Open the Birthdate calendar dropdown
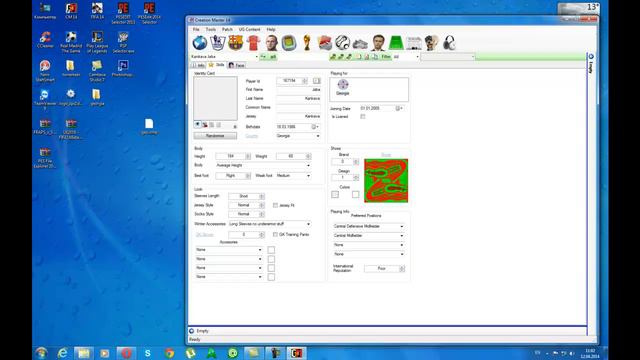Image resolution: width=640 pixels, height=360 pixels. tap(316, 127)
